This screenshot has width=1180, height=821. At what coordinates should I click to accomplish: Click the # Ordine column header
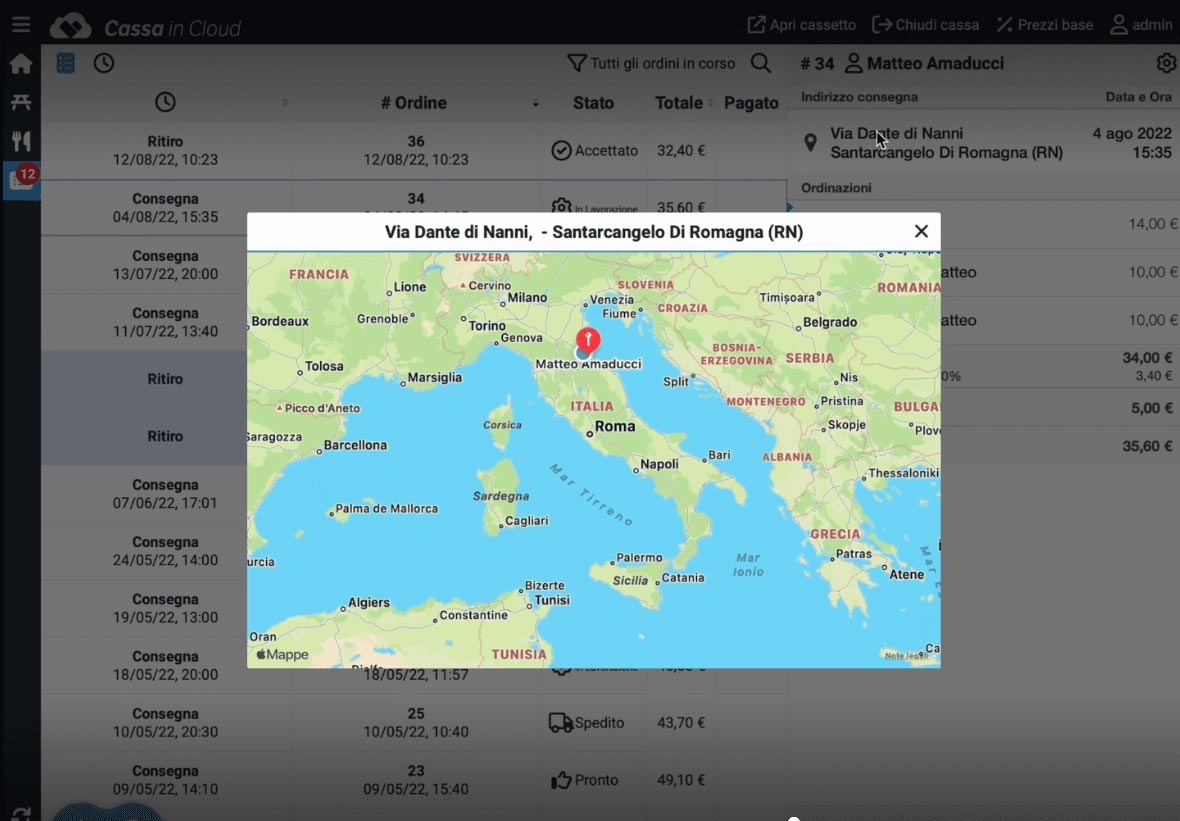pos(414,103)
